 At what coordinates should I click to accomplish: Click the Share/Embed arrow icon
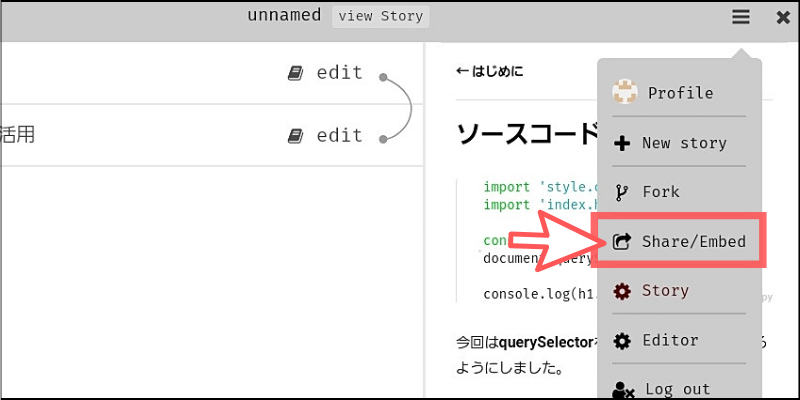tap(622, 241)
